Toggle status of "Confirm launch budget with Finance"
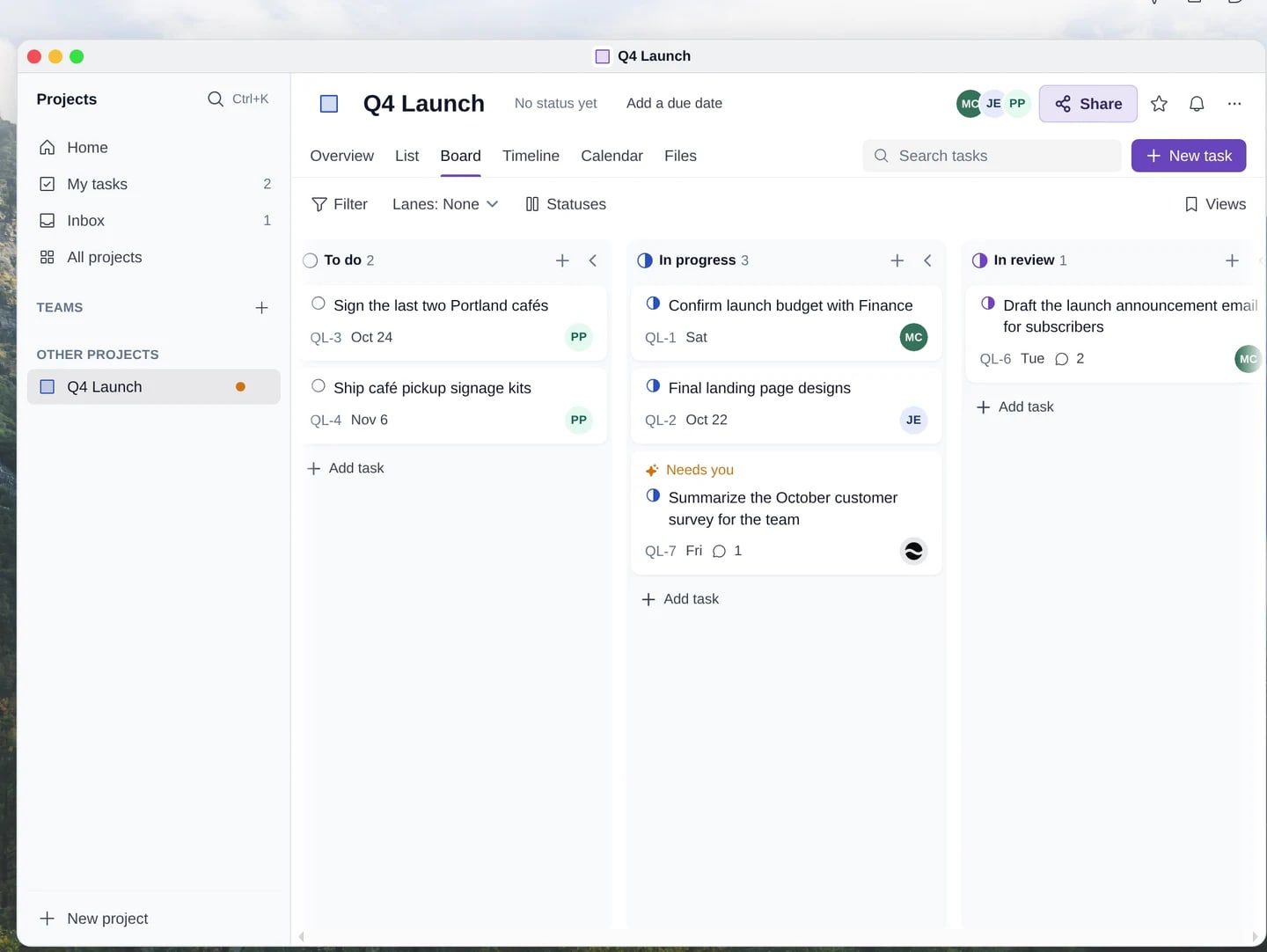 click(653, 304)
